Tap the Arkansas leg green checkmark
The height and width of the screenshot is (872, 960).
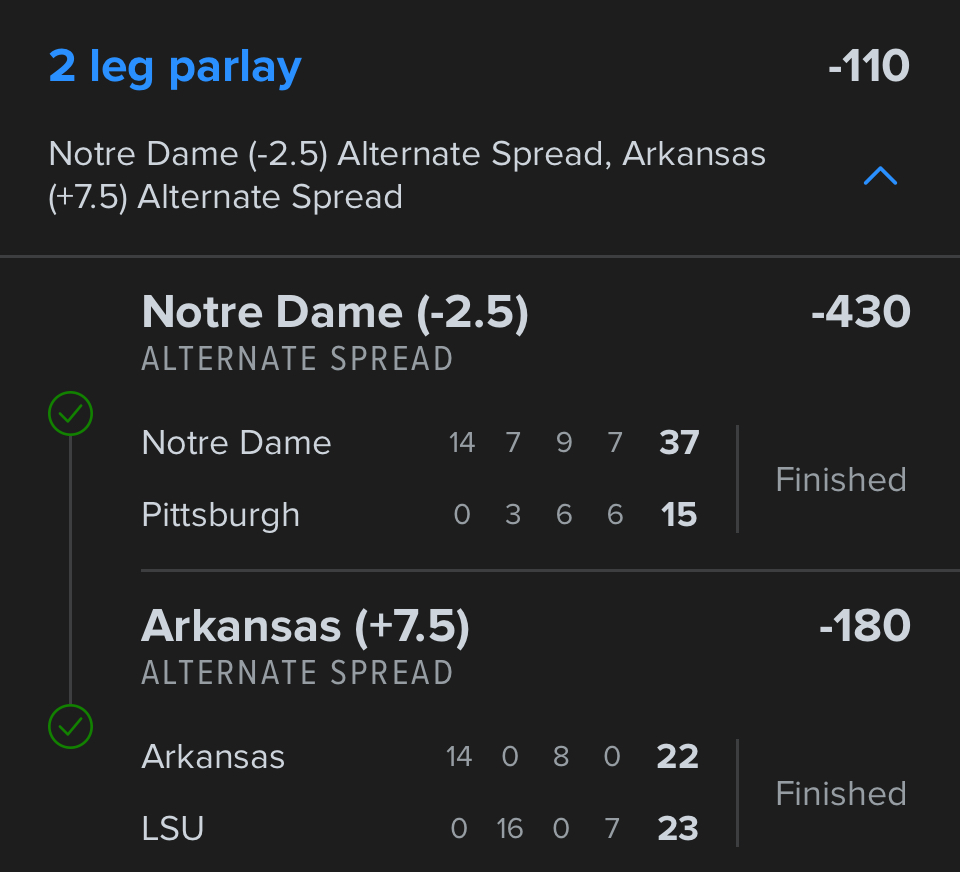(x=70, y=727)
